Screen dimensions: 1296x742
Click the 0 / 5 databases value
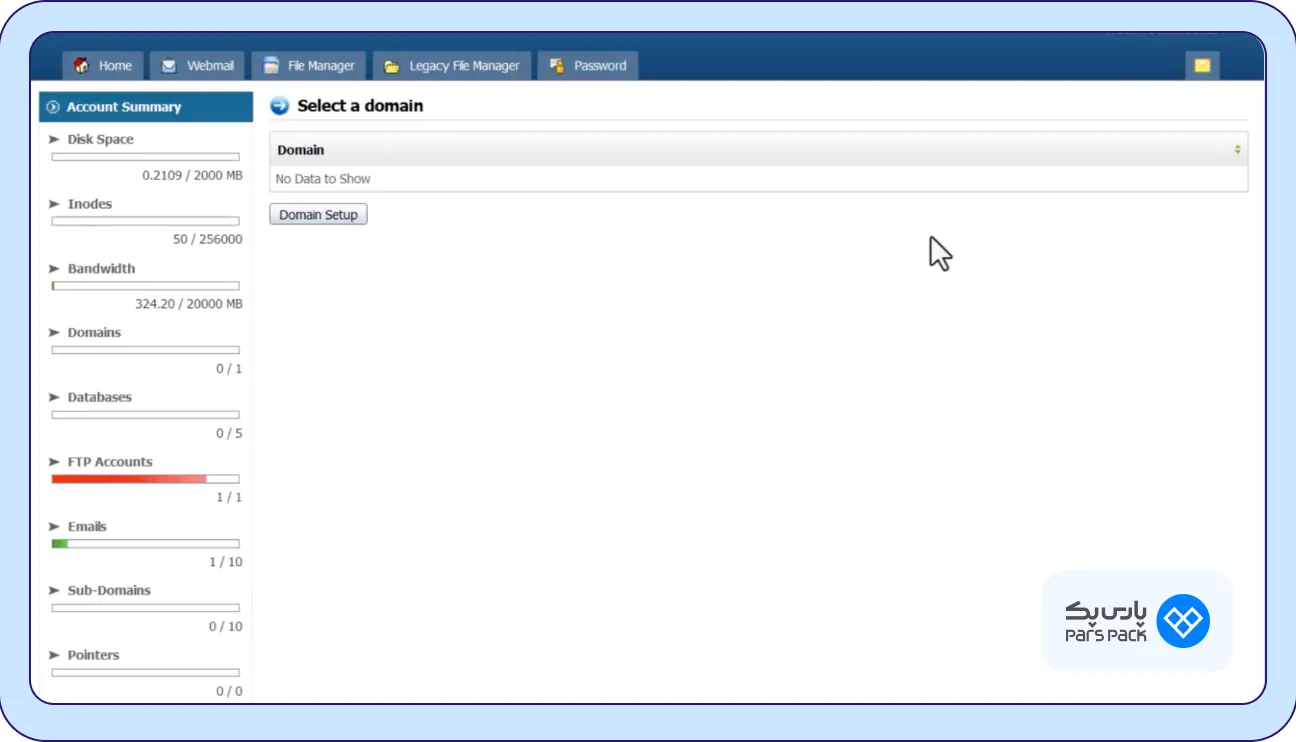(229, 434)
